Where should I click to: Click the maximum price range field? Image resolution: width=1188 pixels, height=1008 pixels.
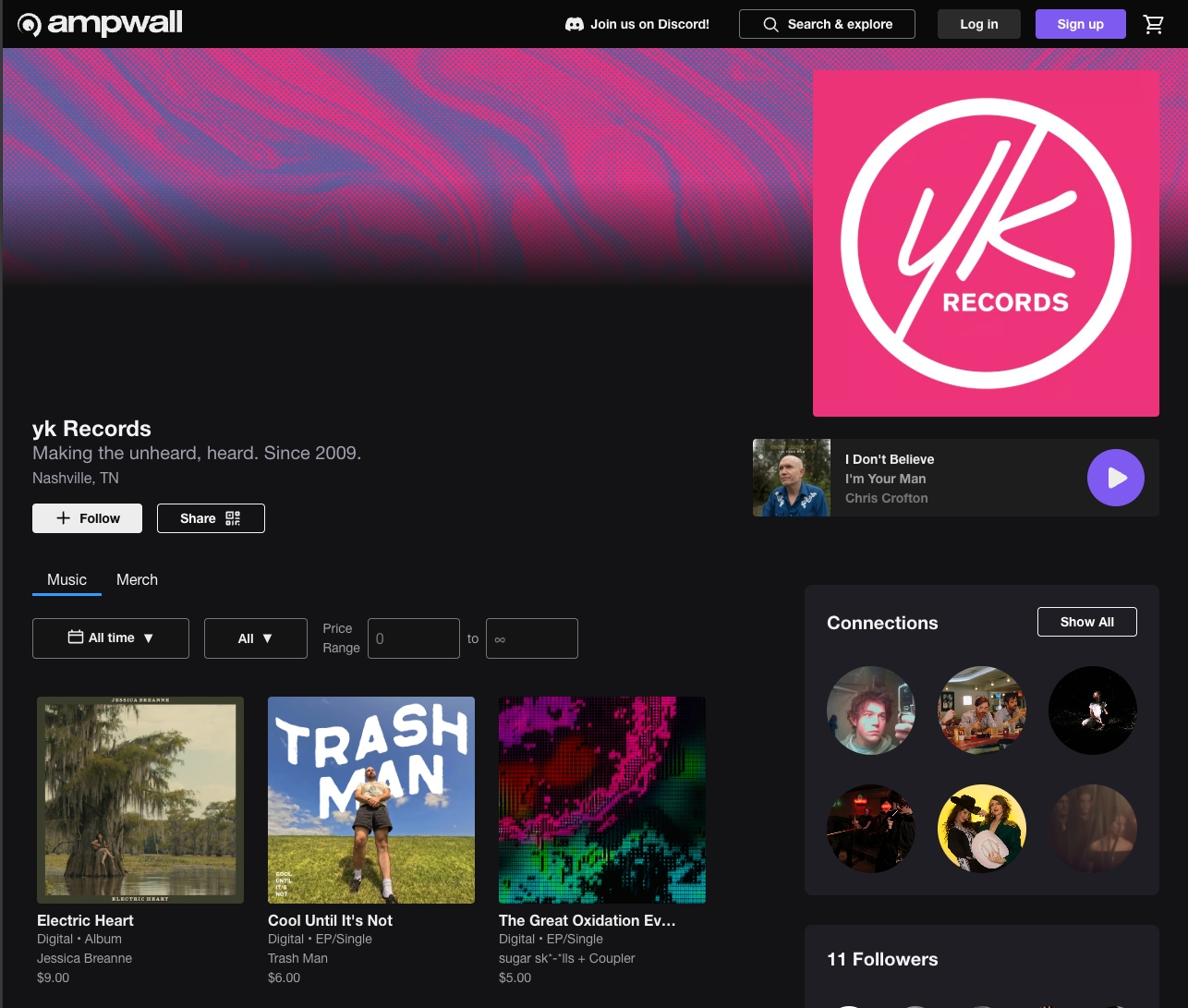click(531, 638)
